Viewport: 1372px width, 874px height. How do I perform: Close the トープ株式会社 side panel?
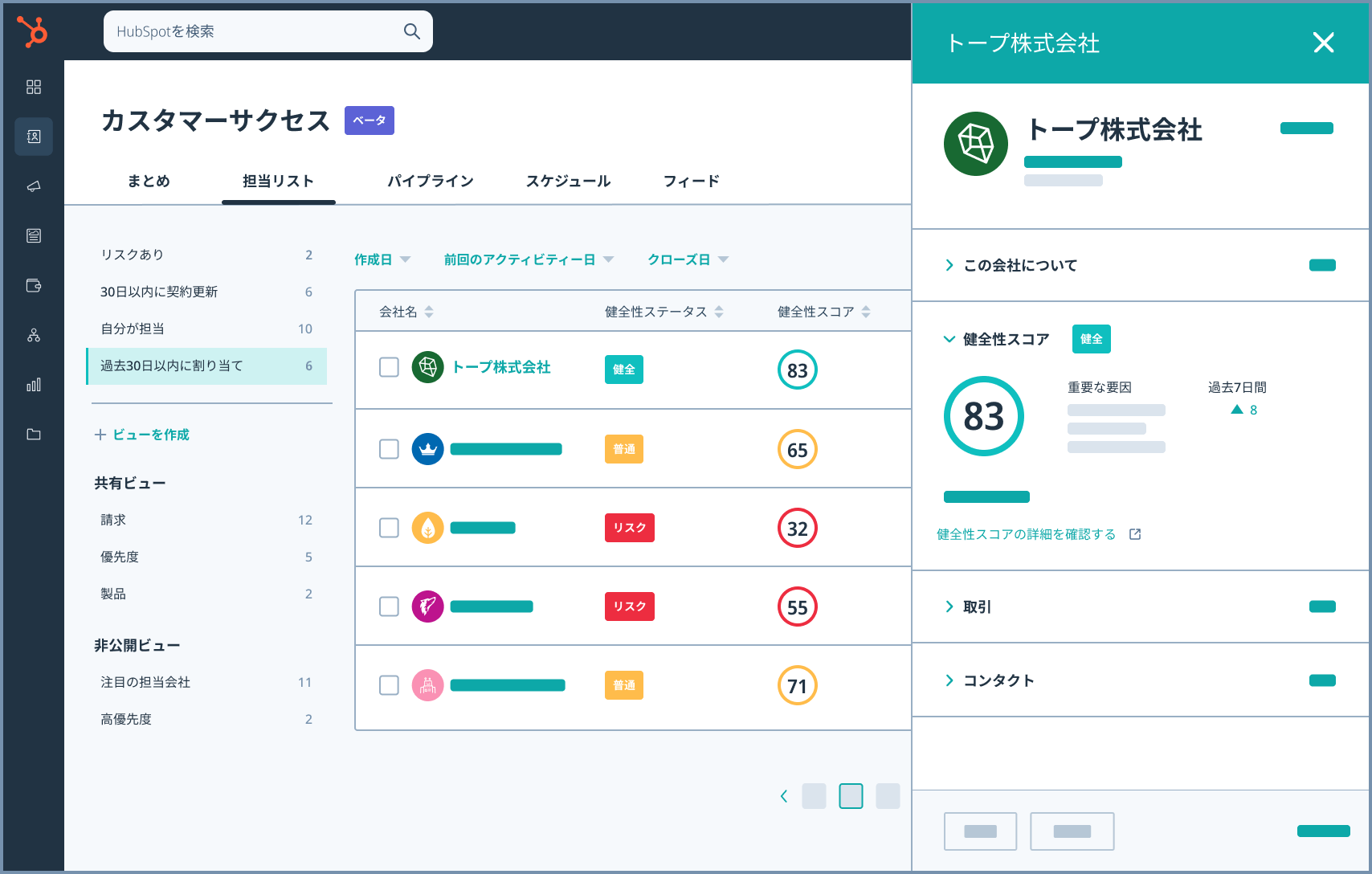pyautogui.click(x=1323, y=43)
